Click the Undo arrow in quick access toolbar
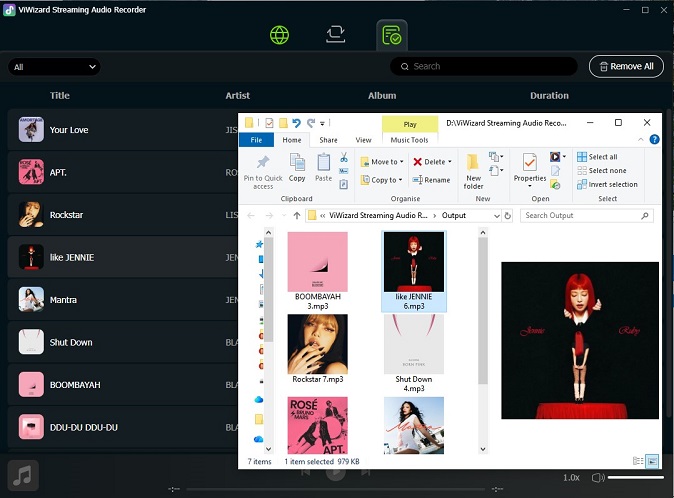 (296, 123)
